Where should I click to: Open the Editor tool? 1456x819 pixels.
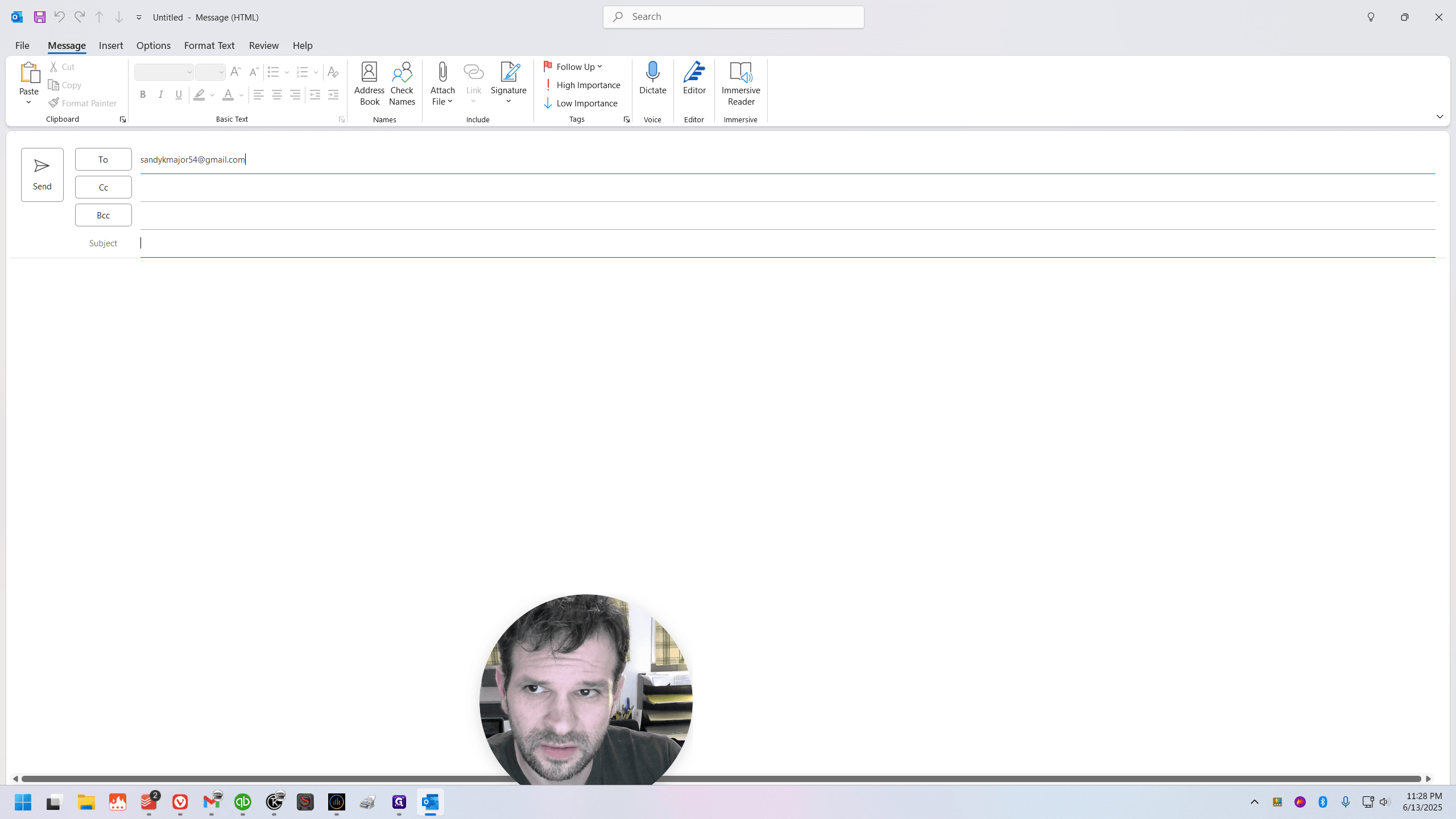[694, 78]
